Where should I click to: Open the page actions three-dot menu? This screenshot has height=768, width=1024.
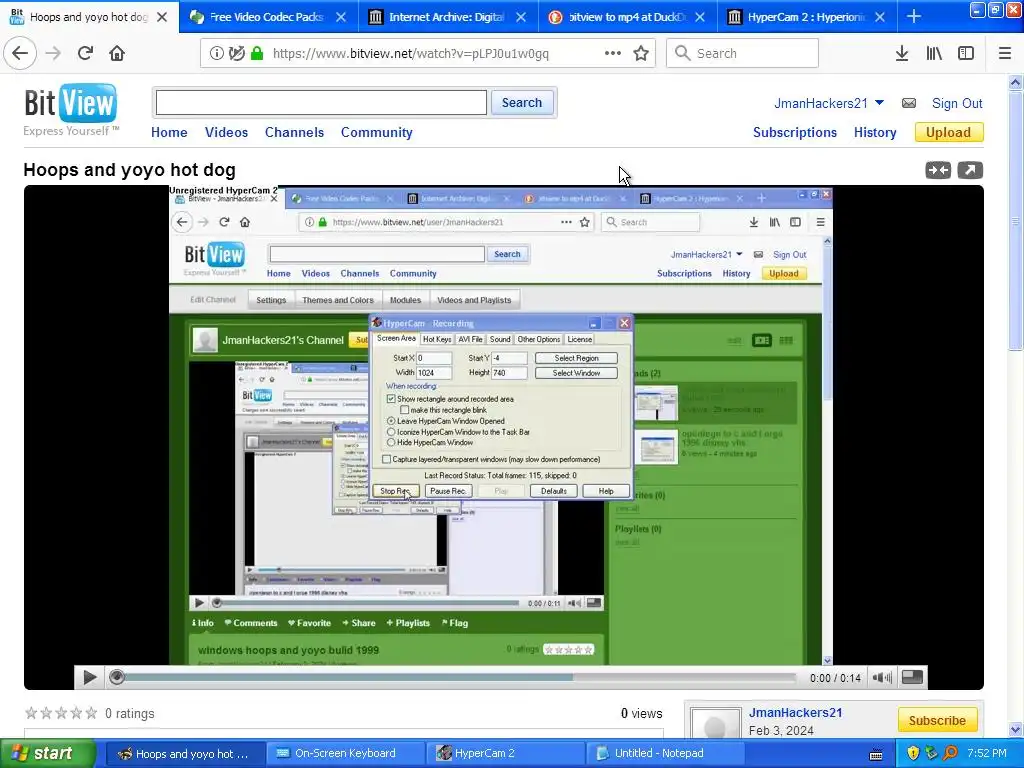pos(613,53)
